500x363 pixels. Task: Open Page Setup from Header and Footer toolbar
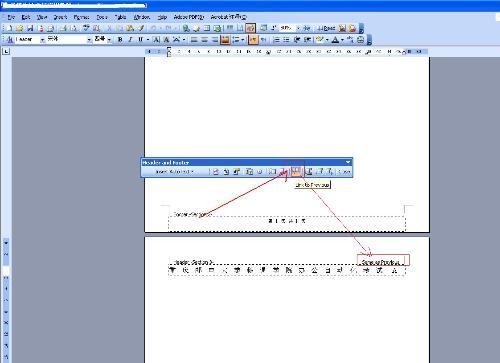273,171
